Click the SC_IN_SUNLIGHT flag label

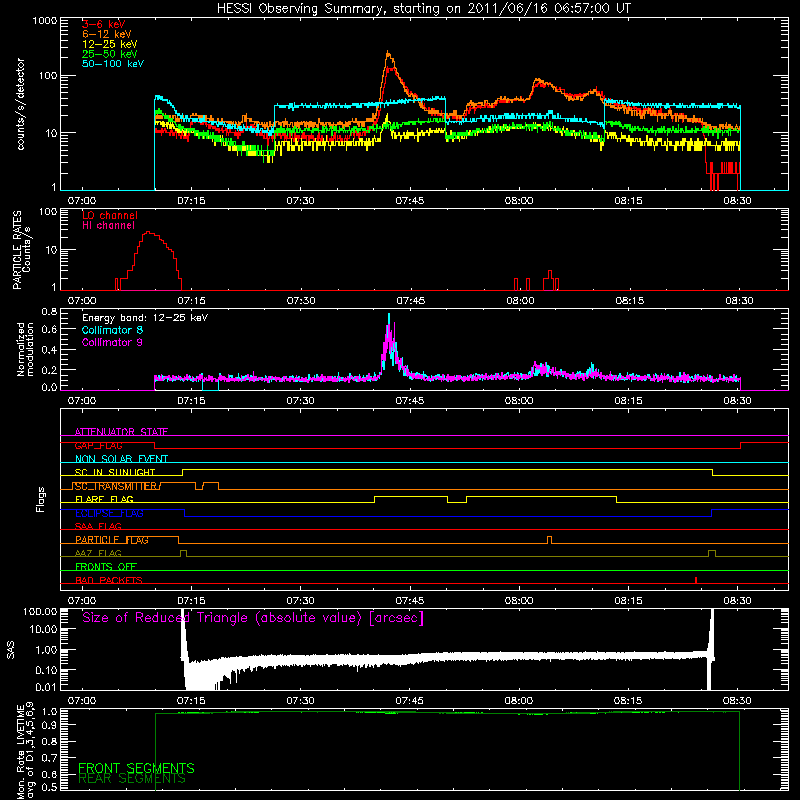[115, 472]
